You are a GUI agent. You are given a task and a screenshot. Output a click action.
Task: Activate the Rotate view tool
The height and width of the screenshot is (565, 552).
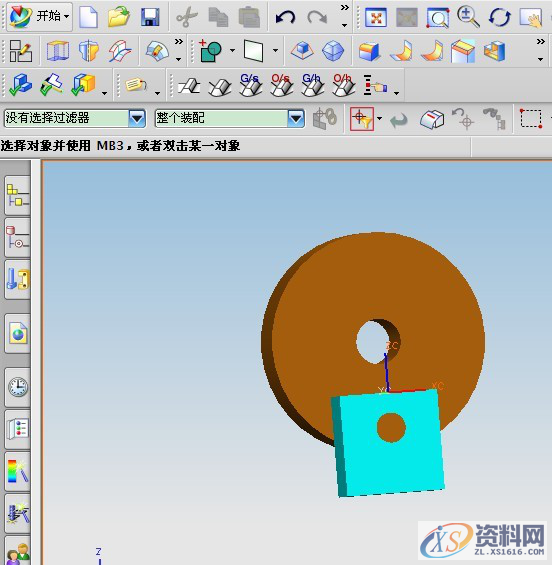coord(499,17)
